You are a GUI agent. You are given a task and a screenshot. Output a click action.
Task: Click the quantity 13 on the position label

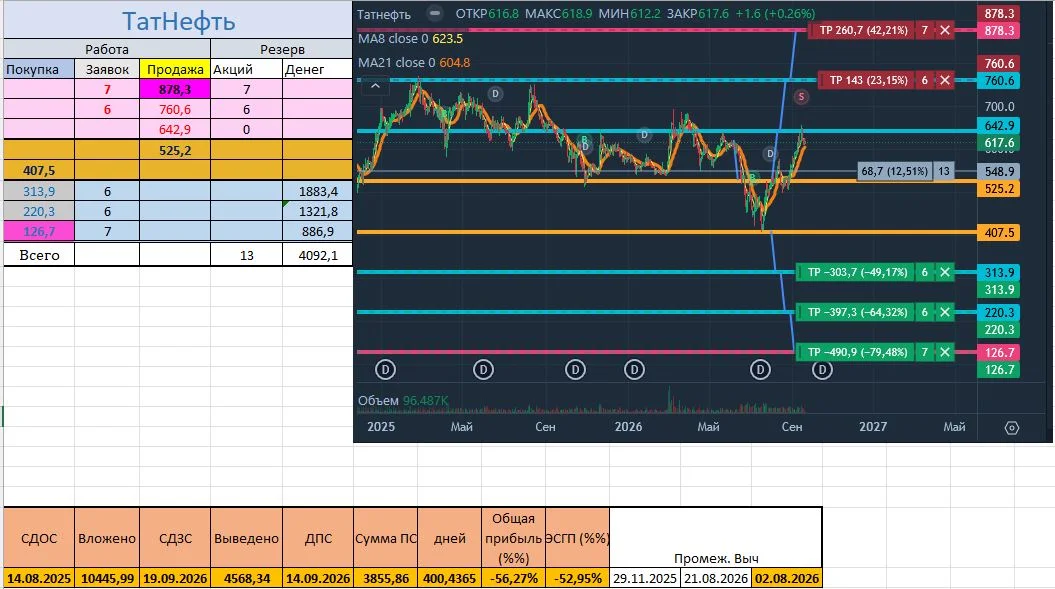click(943, 171)
